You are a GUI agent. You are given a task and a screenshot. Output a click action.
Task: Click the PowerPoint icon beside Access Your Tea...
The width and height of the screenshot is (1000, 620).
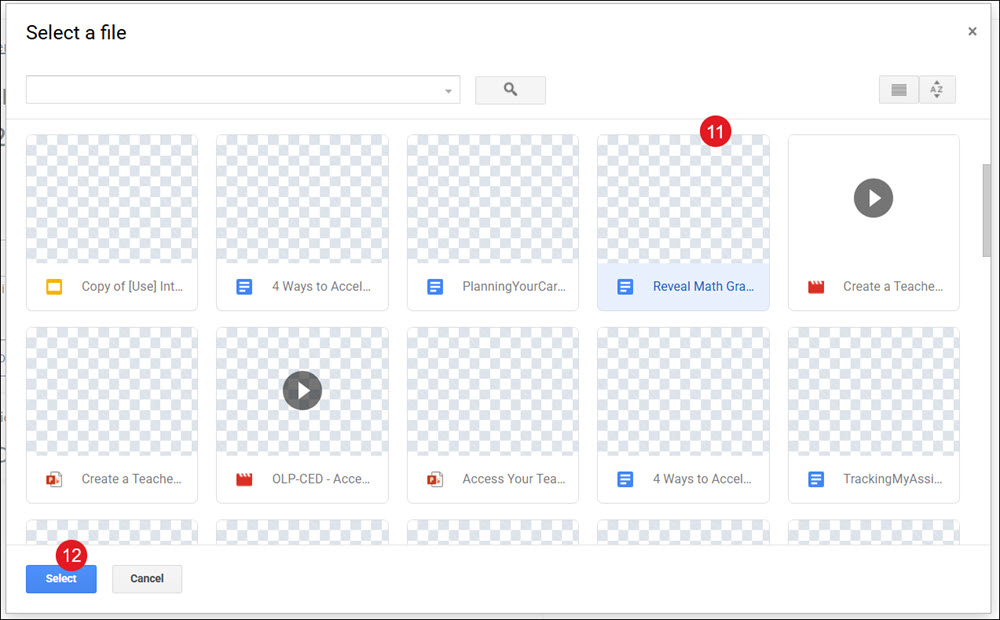[x=435, y=479]
